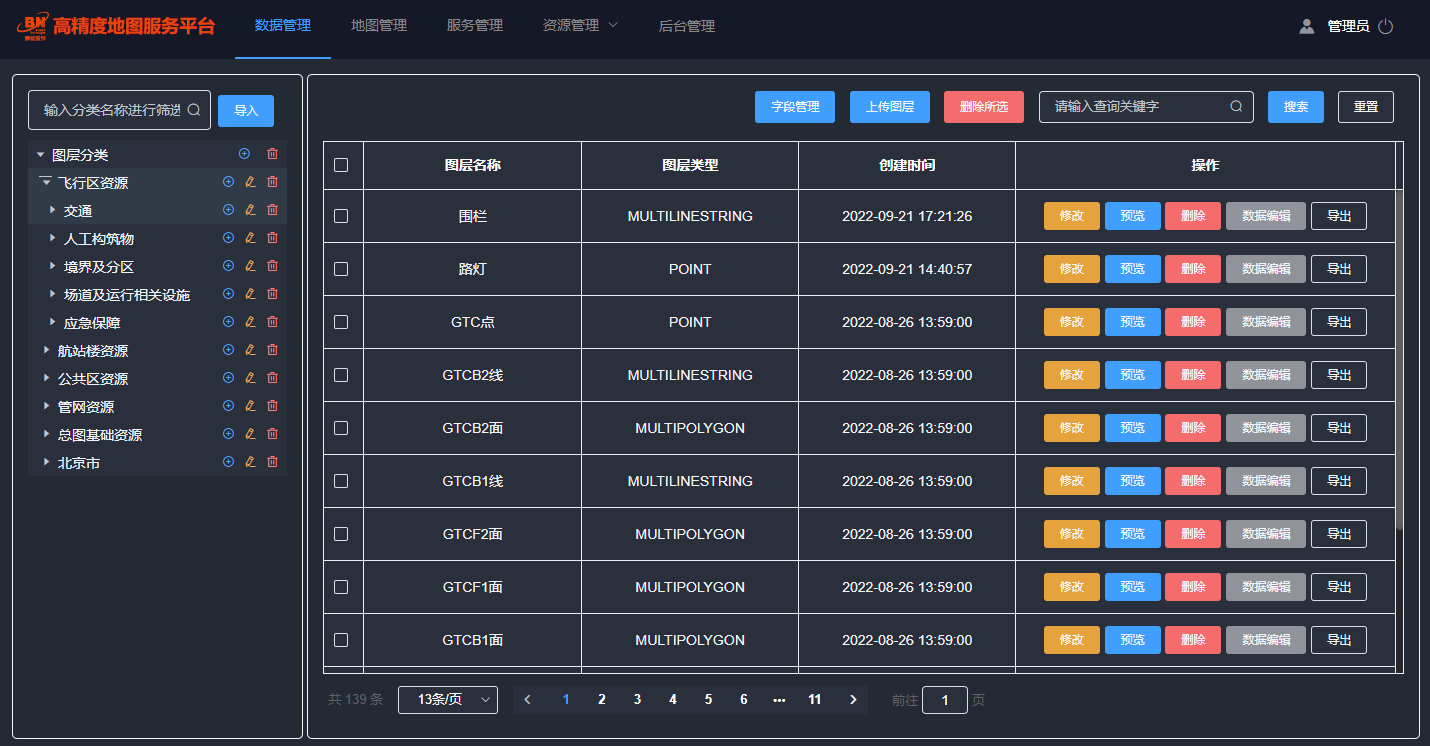Select checkbox for GTCB2面 row
The width and height of the screenshot is (1430, 746).
click(x=341, y=428)
